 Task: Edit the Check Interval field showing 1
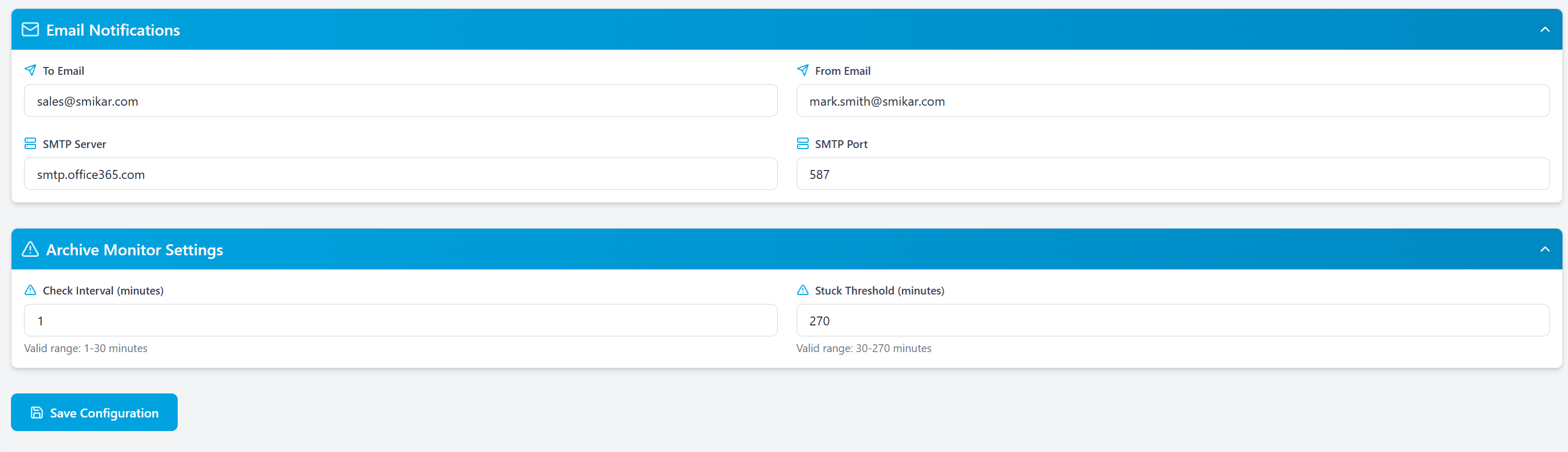point(400,320)
